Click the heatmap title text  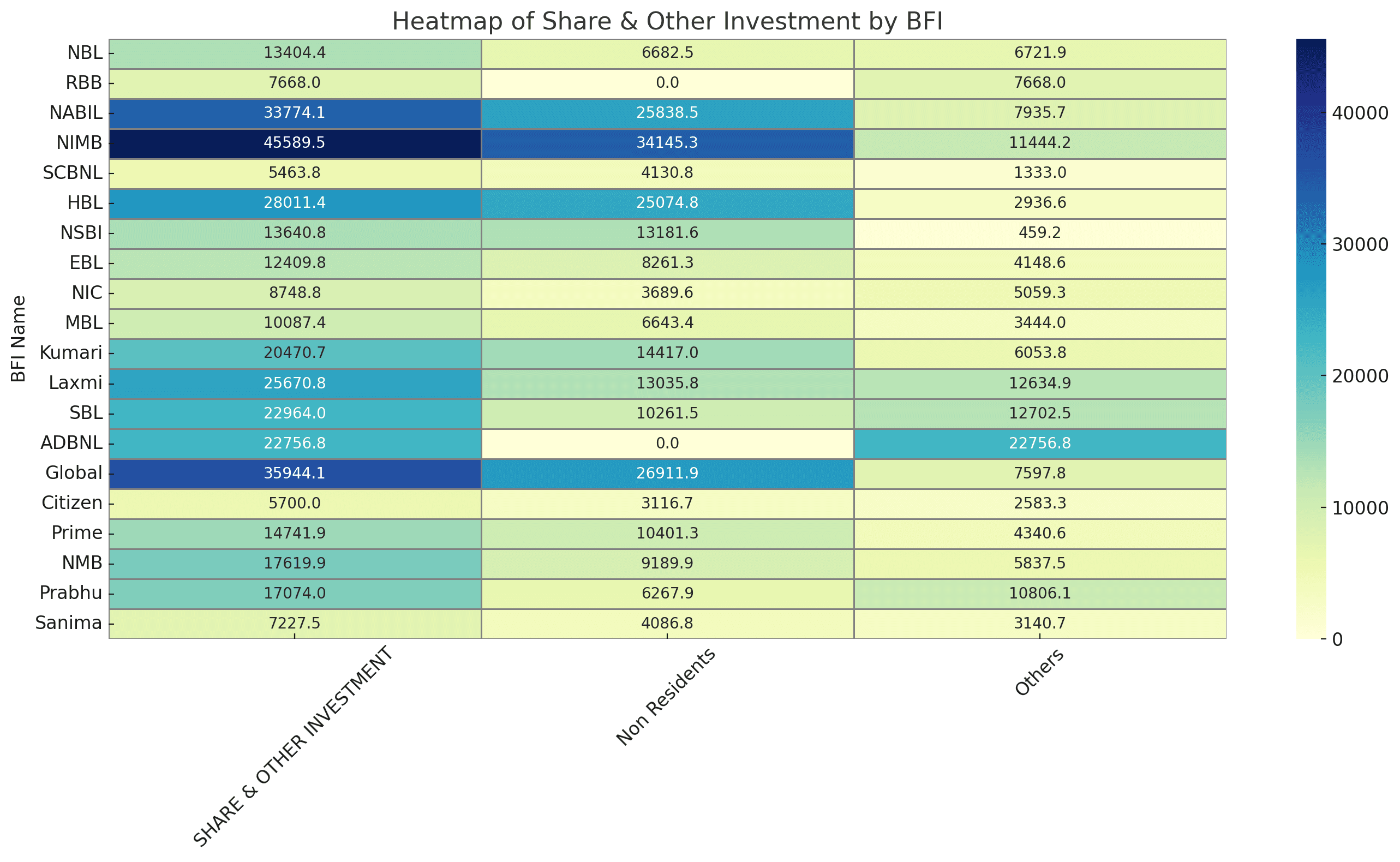667,22
